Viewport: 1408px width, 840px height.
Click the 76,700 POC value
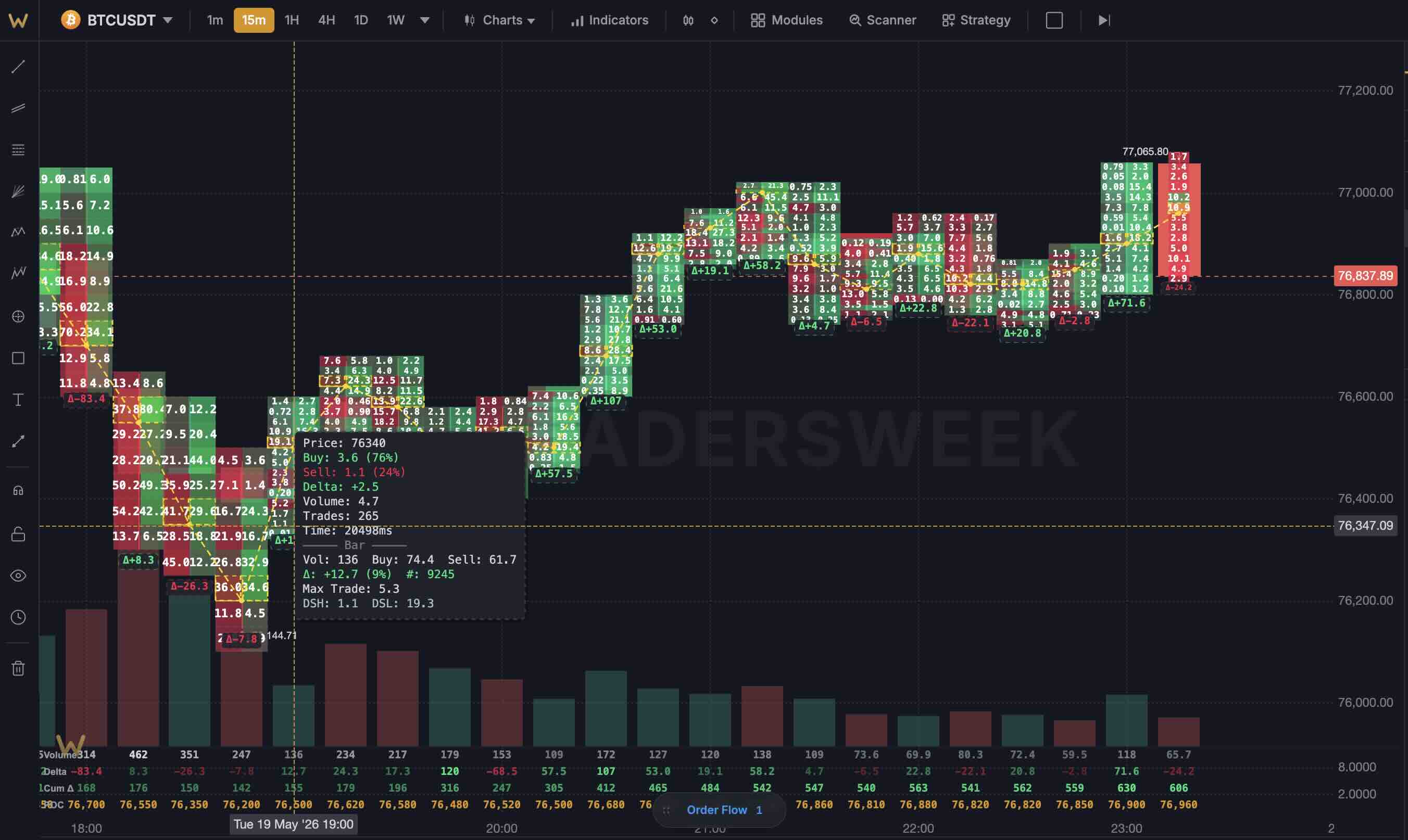[86, 804]
